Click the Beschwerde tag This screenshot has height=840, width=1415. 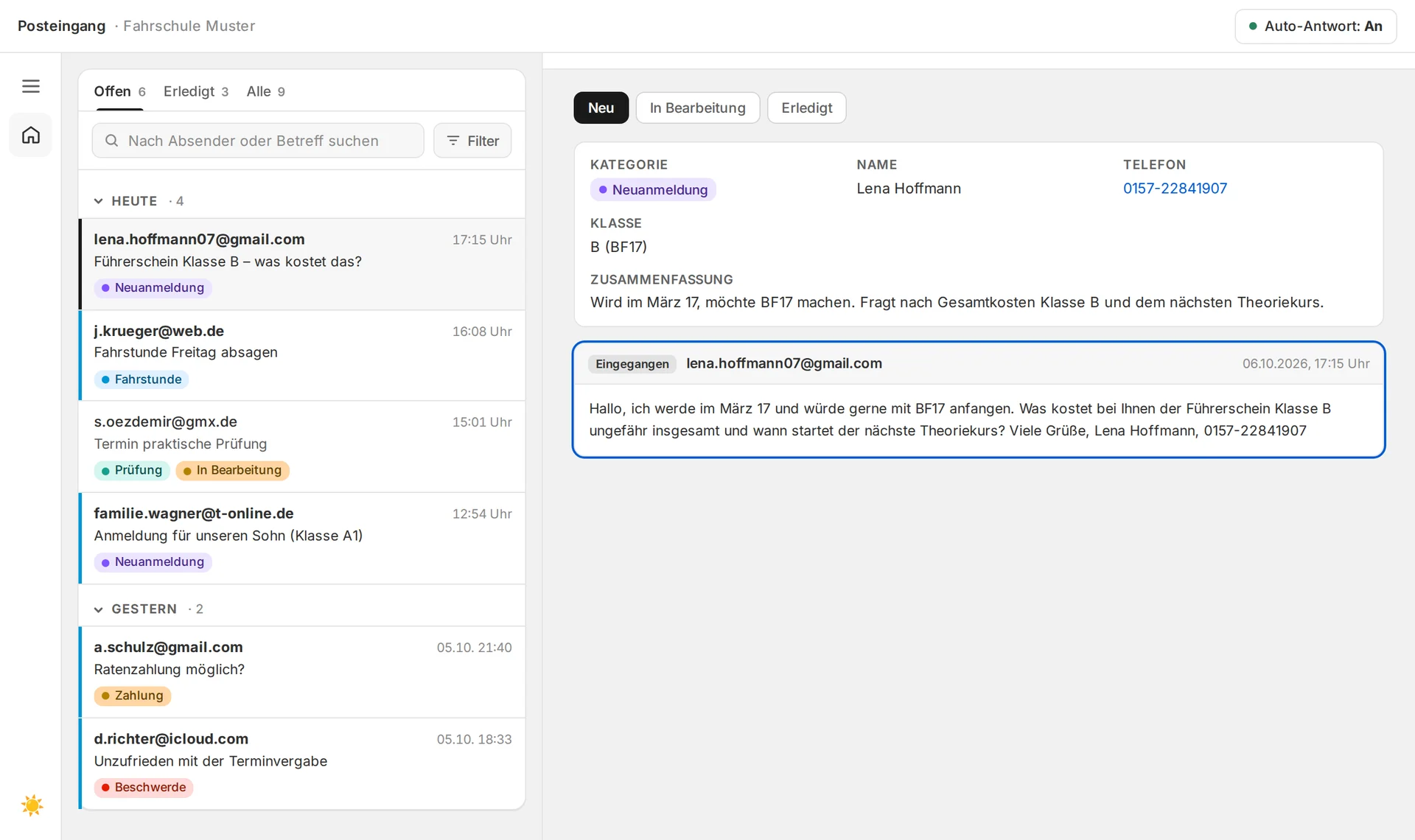point(143,787)
